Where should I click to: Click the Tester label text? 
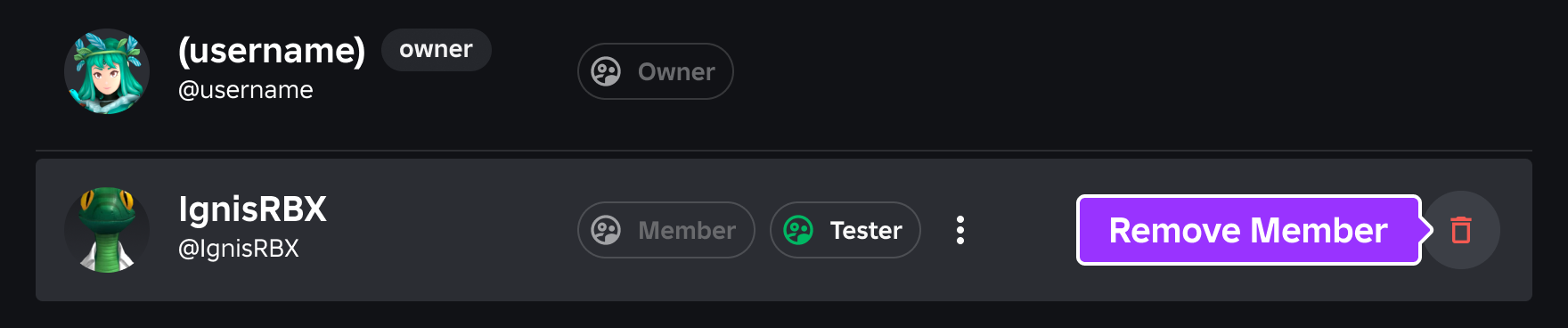(866, 231)
